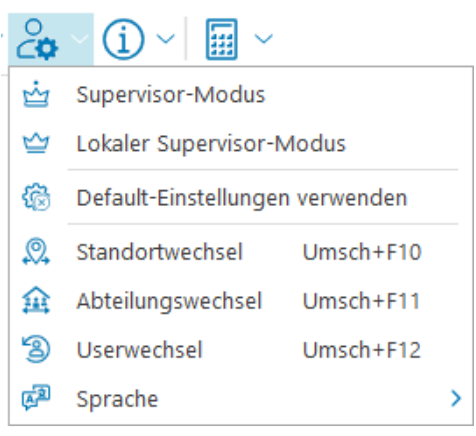Select Supervisor-Modus menu entry
Screen dimensions: 476x436
pos(241,94)
